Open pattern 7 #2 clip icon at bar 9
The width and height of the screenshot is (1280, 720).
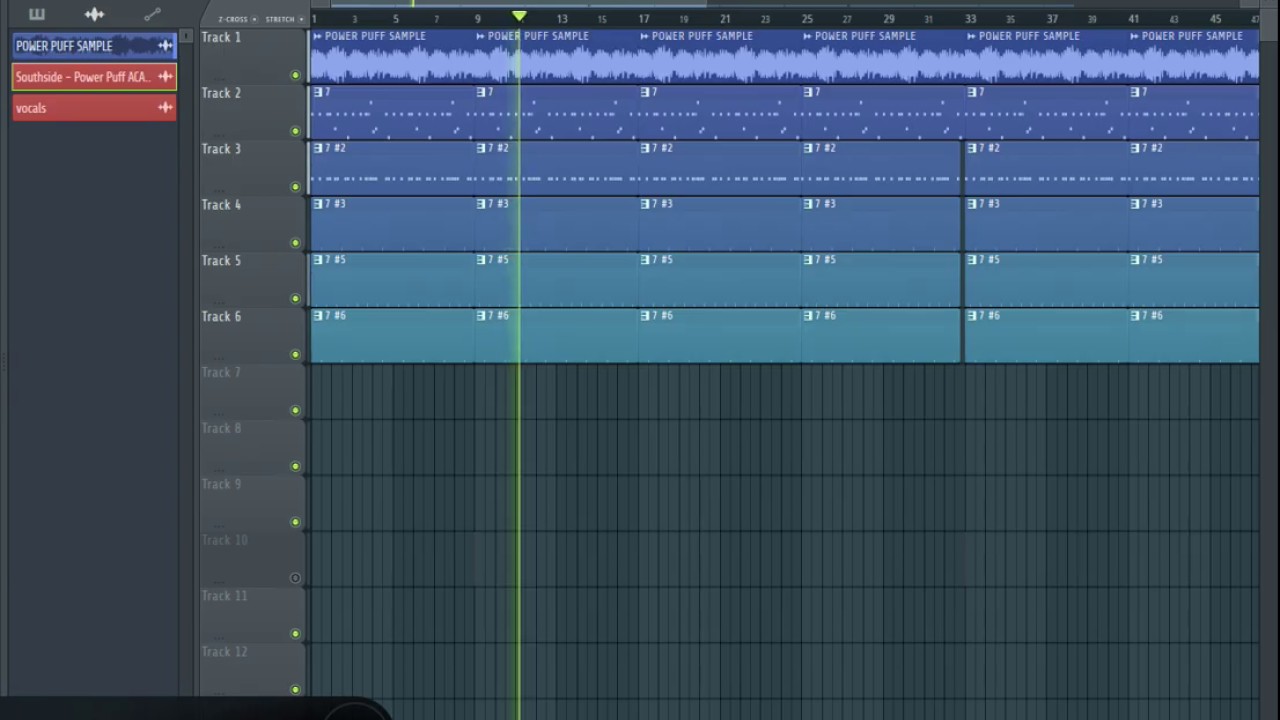[482, 148]
